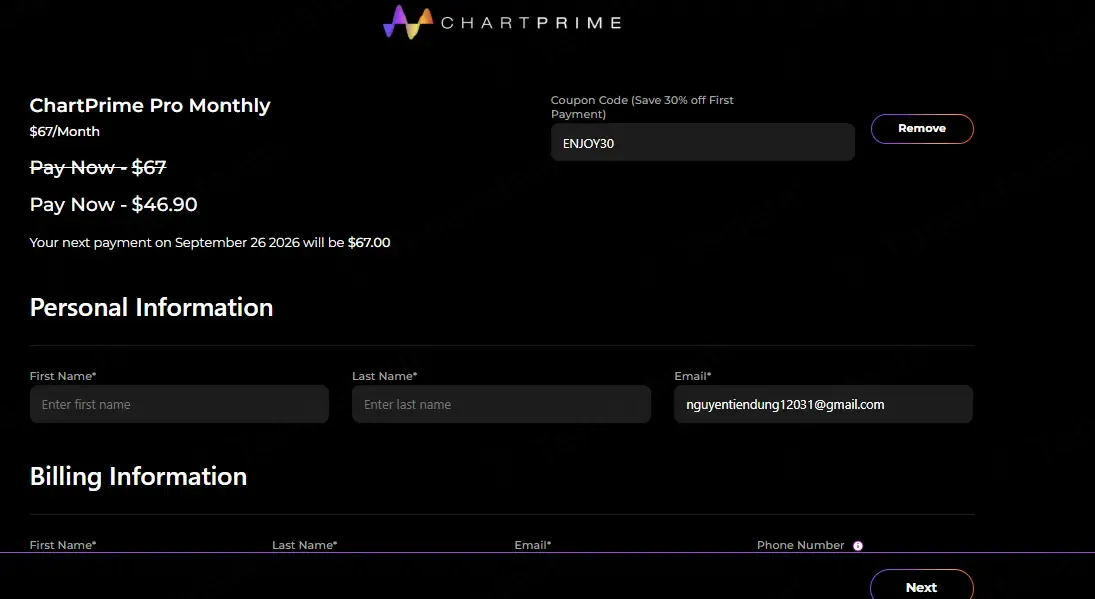Click the Pay Now $46.90 text
This screenshot has height=599, width=1095.
[114, 205]
